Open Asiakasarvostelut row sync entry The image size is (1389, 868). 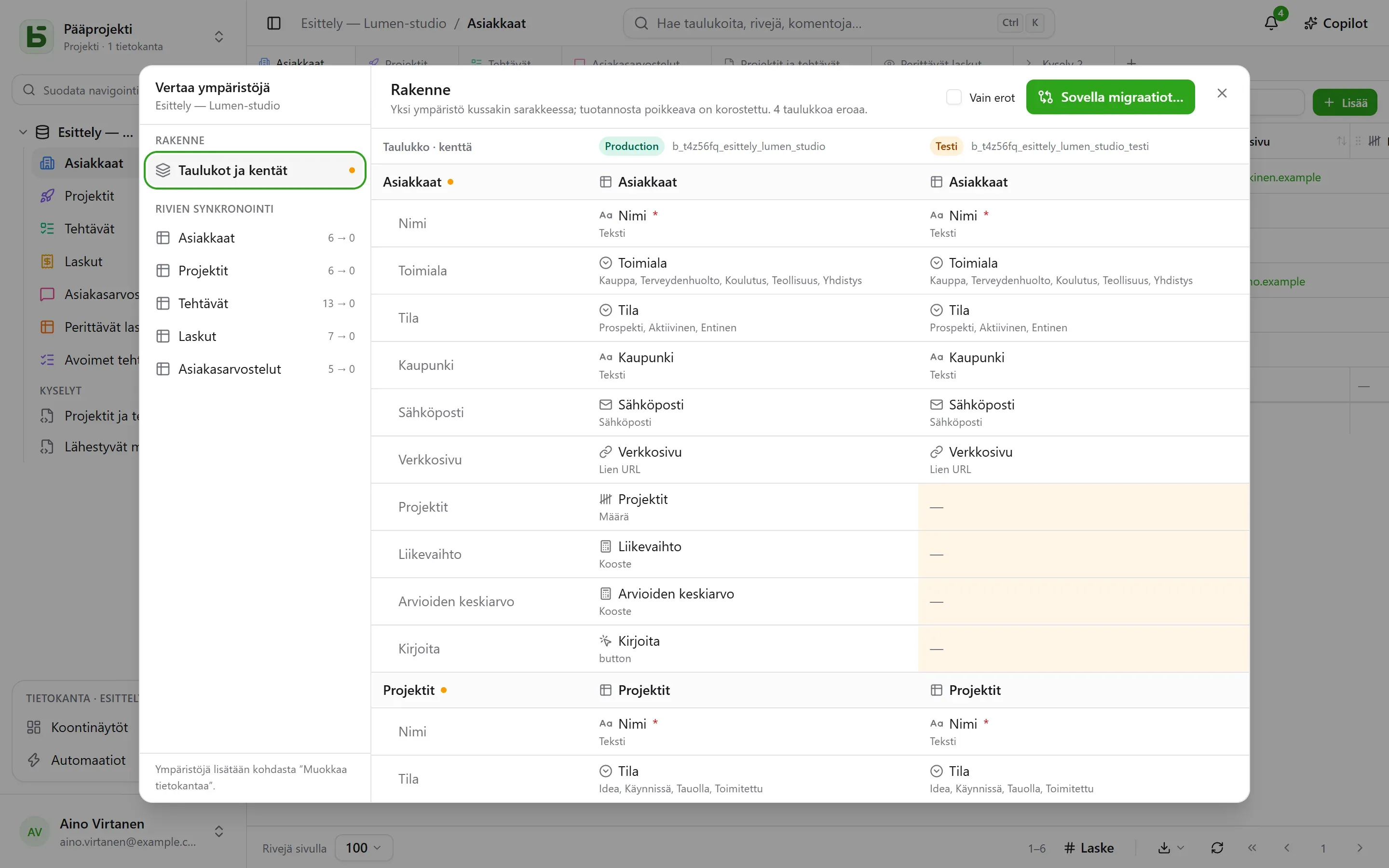255,368
